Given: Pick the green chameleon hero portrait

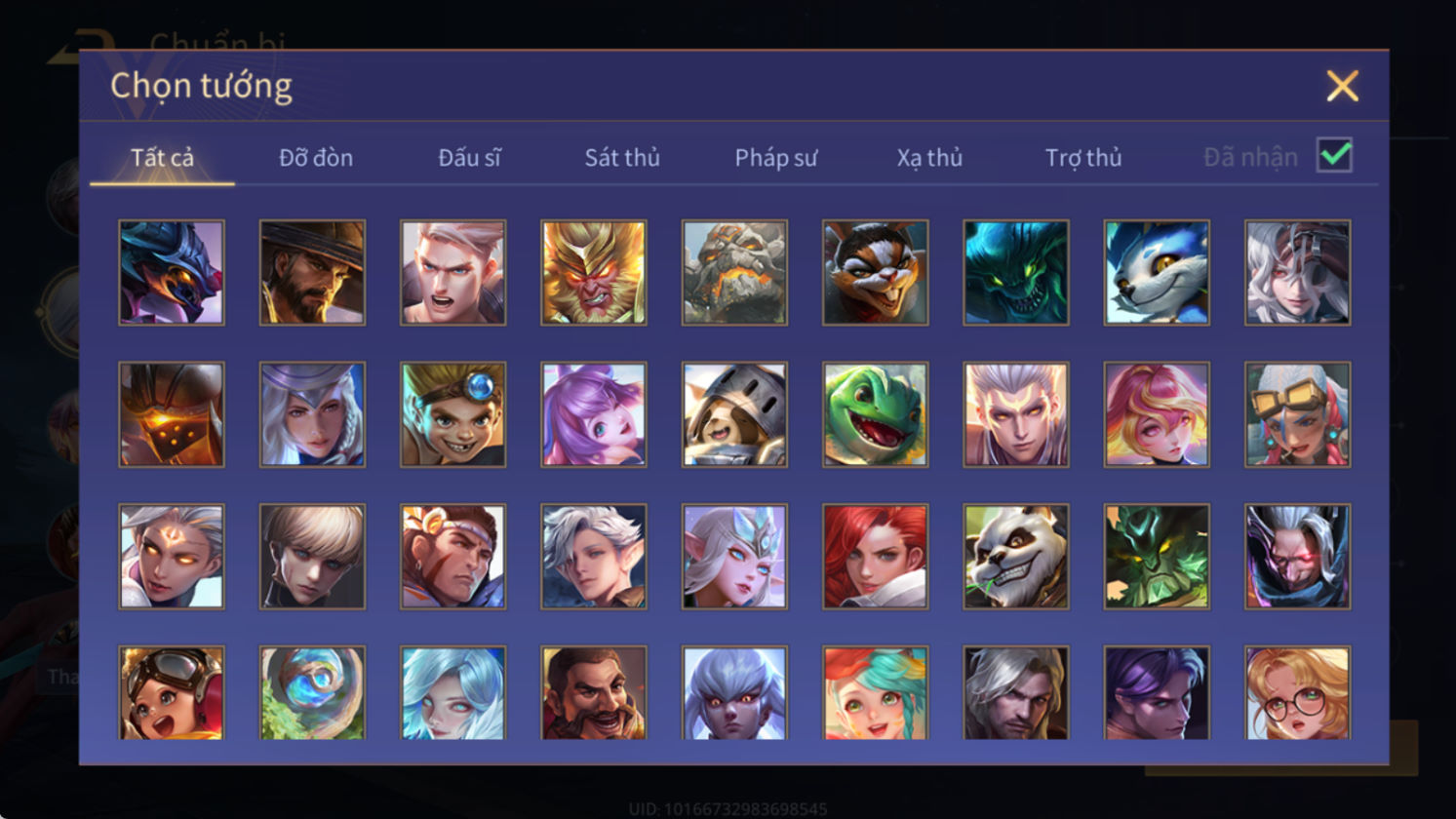Looking at the screenshot, I should click(x=875, y=414).
